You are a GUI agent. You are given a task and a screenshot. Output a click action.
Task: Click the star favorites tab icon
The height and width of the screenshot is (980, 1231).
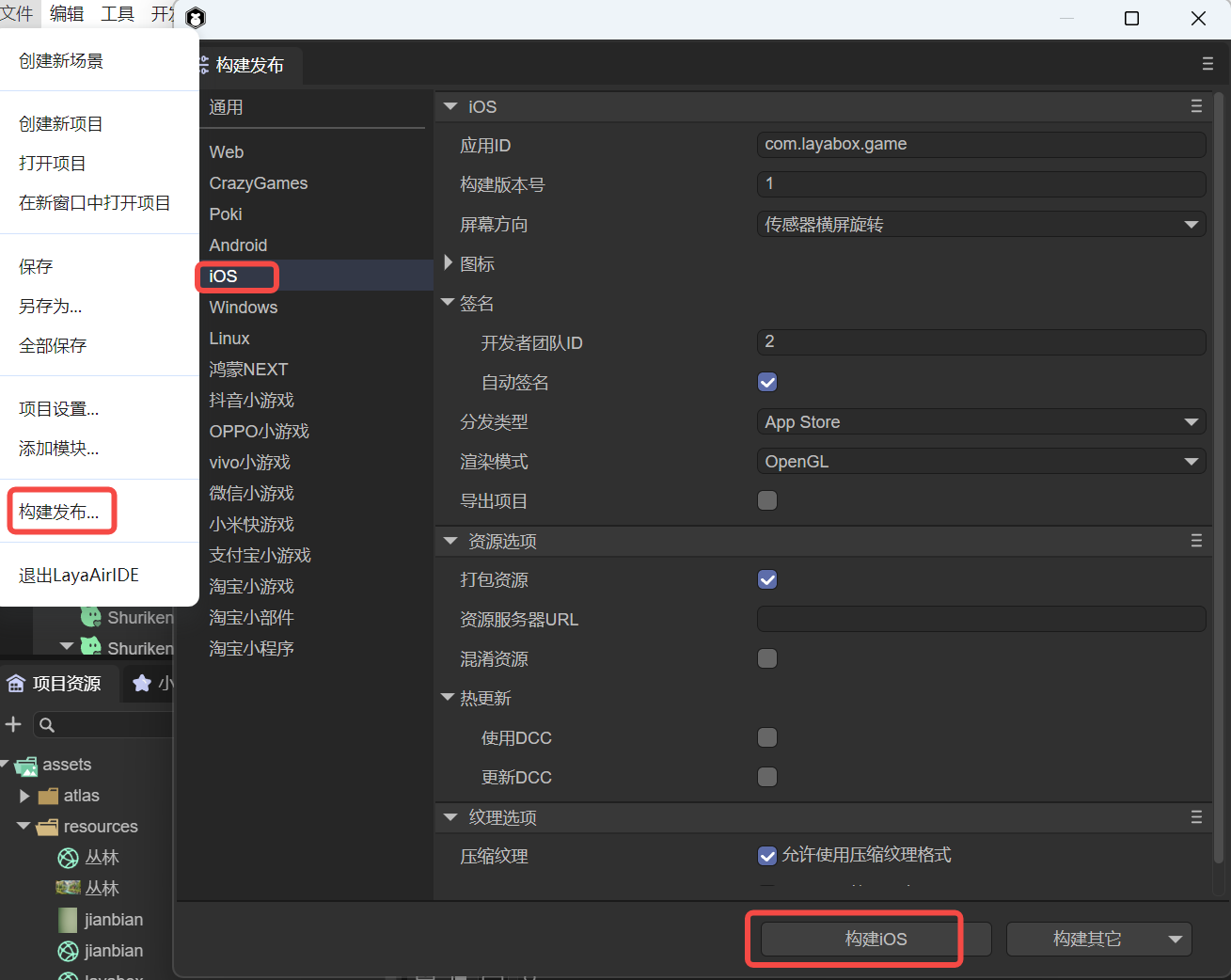(x=142, y=684)
